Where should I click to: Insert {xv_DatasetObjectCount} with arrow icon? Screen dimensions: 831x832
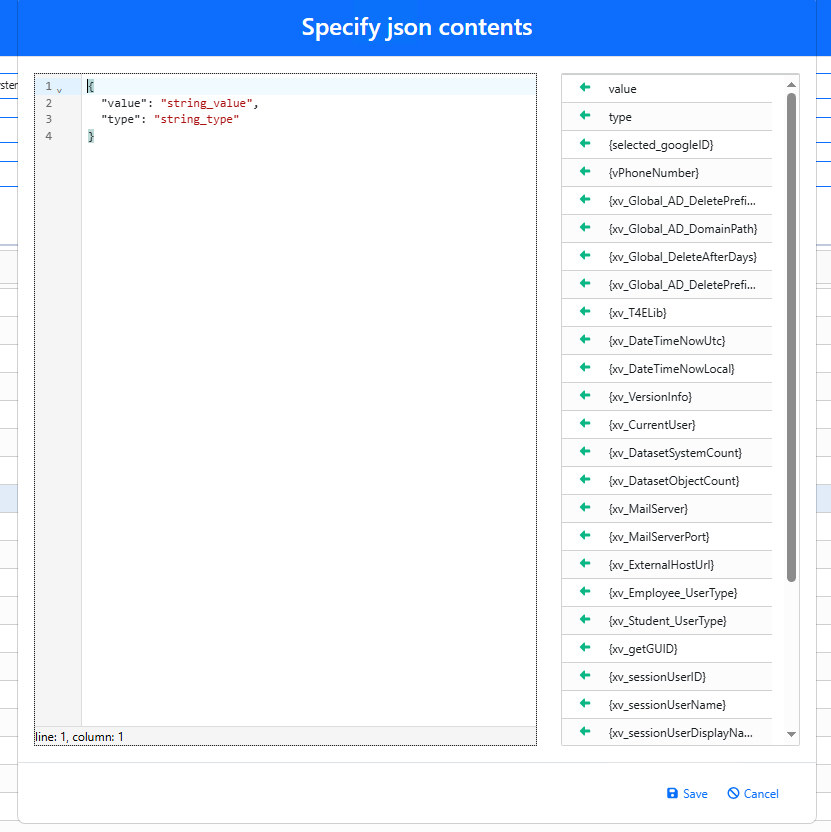coord(585,480)
